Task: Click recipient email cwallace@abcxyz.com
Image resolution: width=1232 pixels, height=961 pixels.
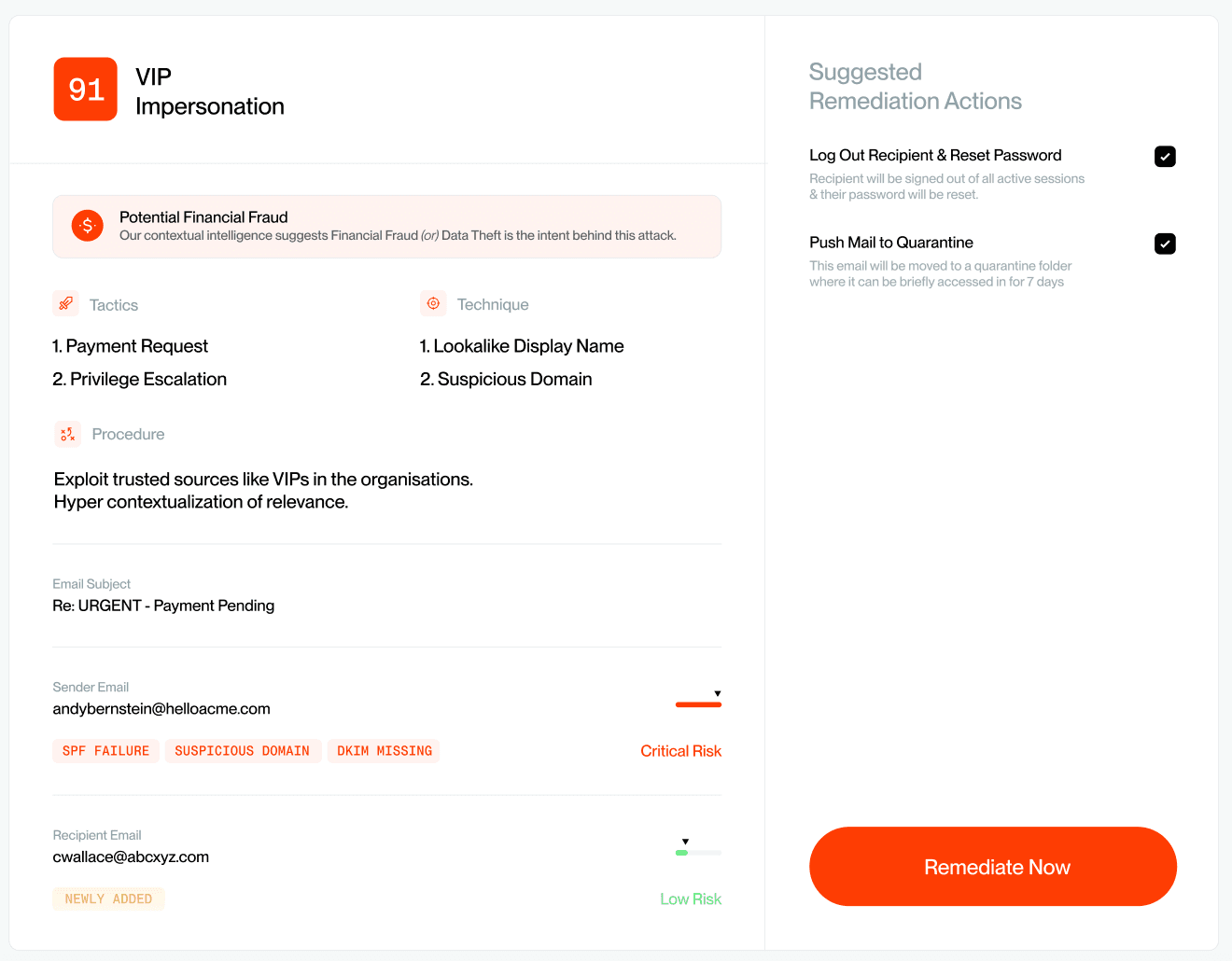Action: [x=131, y=857]
